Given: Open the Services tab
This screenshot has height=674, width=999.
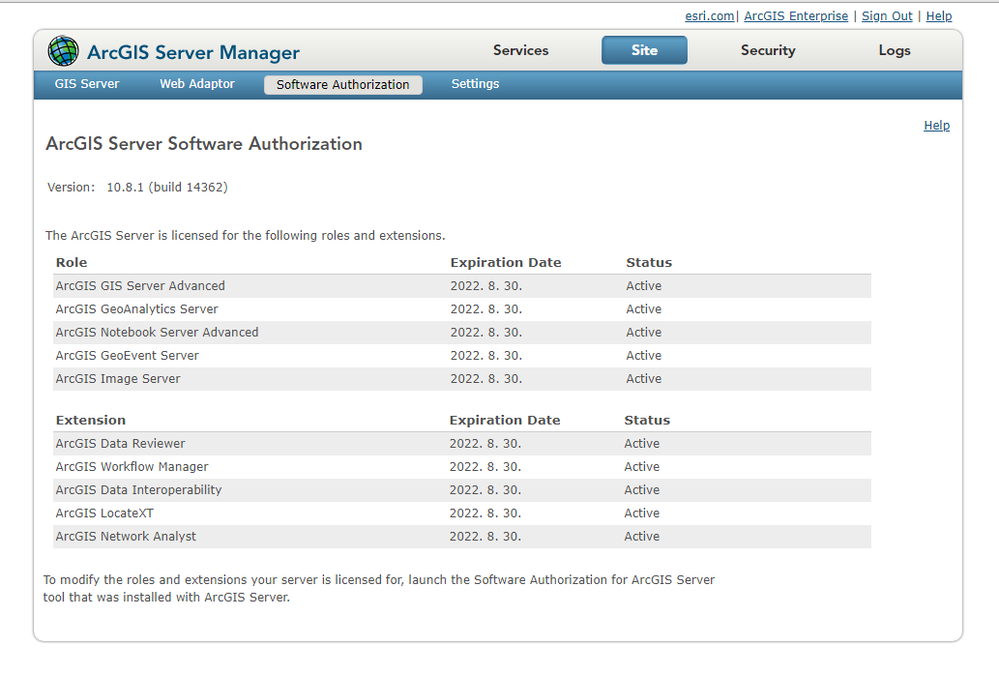Looking at the screenshot, I should pos(521,51).
